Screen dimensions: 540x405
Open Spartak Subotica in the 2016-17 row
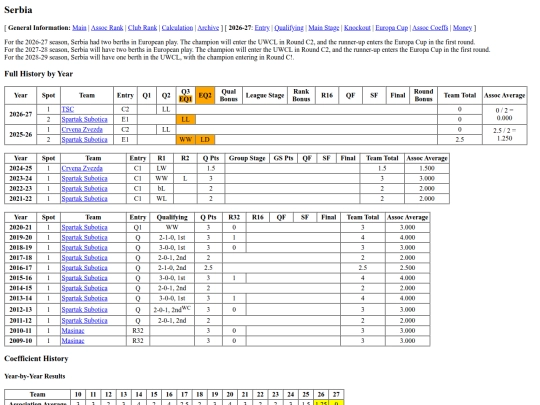point(84,268)
